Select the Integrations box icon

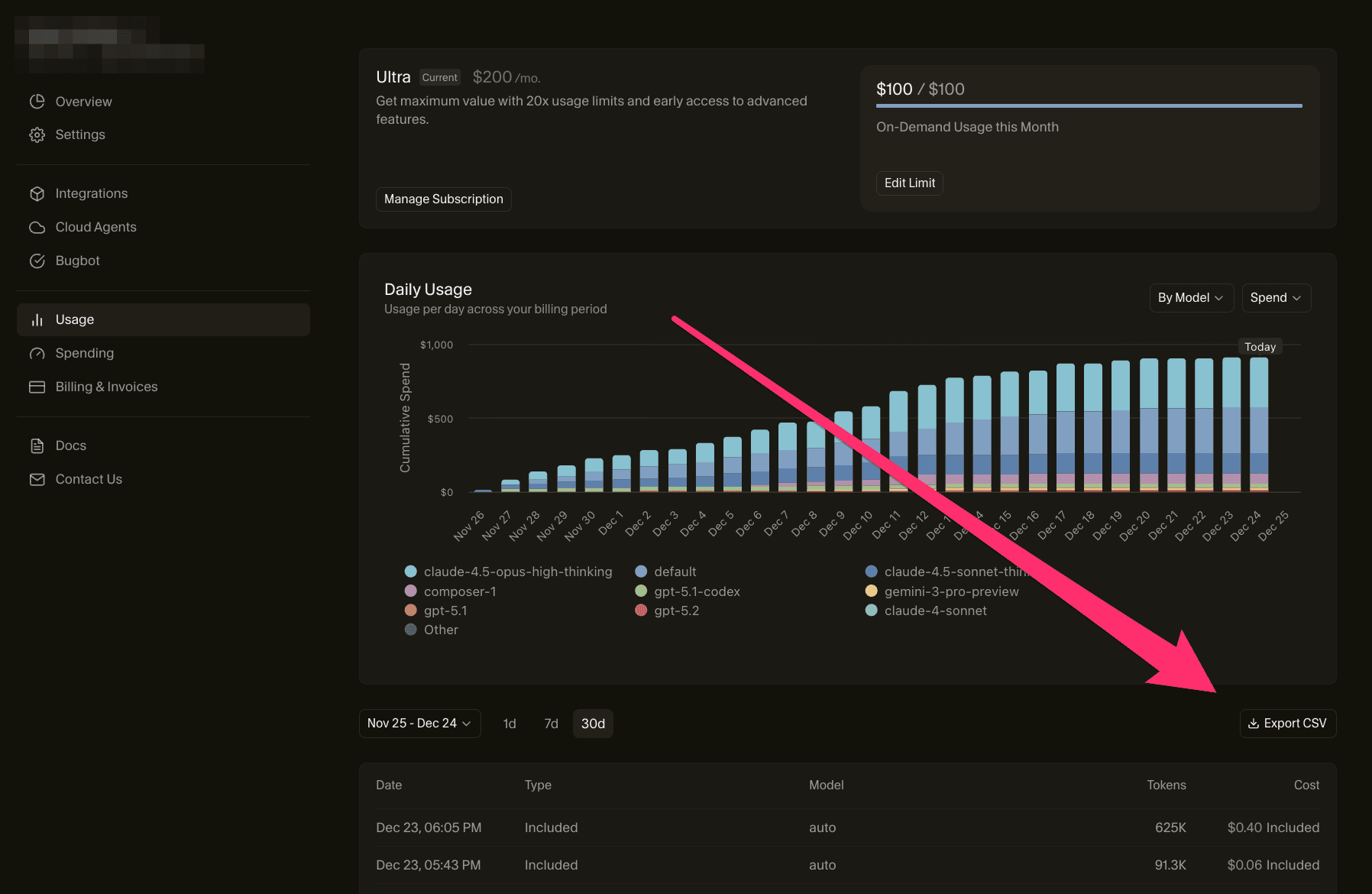(x=37, y=193)
